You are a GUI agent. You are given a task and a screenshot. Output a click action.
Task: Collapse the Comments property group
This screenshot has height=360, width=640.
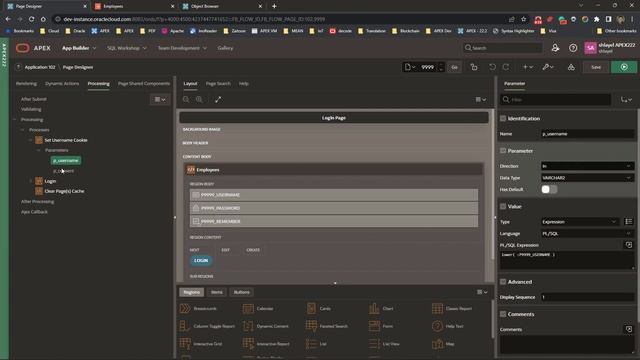pyautogui.click(x=503, y=314)
